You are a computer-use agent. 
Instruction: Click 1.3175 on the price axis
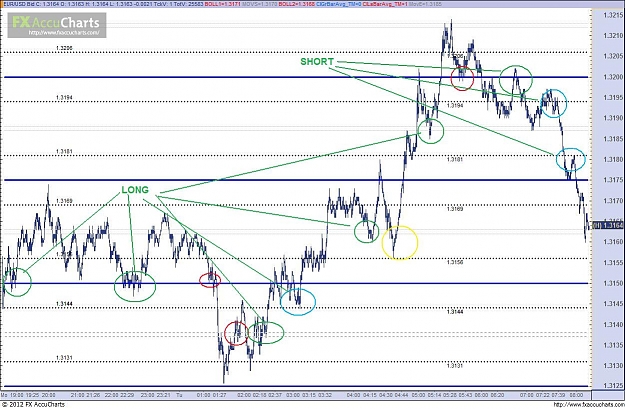(613, 180)
